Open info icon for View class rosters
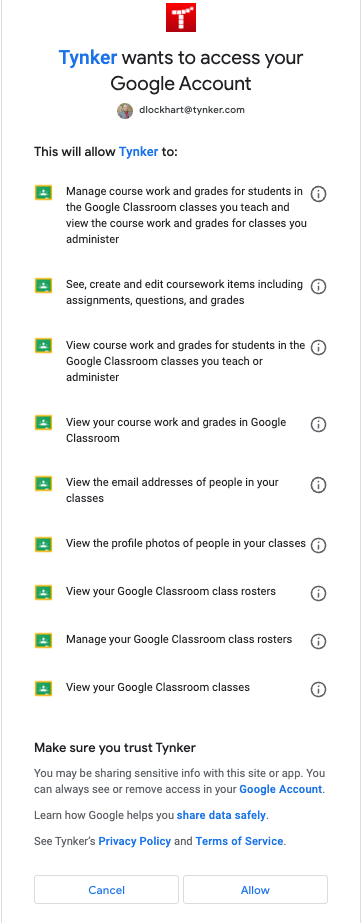This screenshot has width=362, height=923. [318, 593]
